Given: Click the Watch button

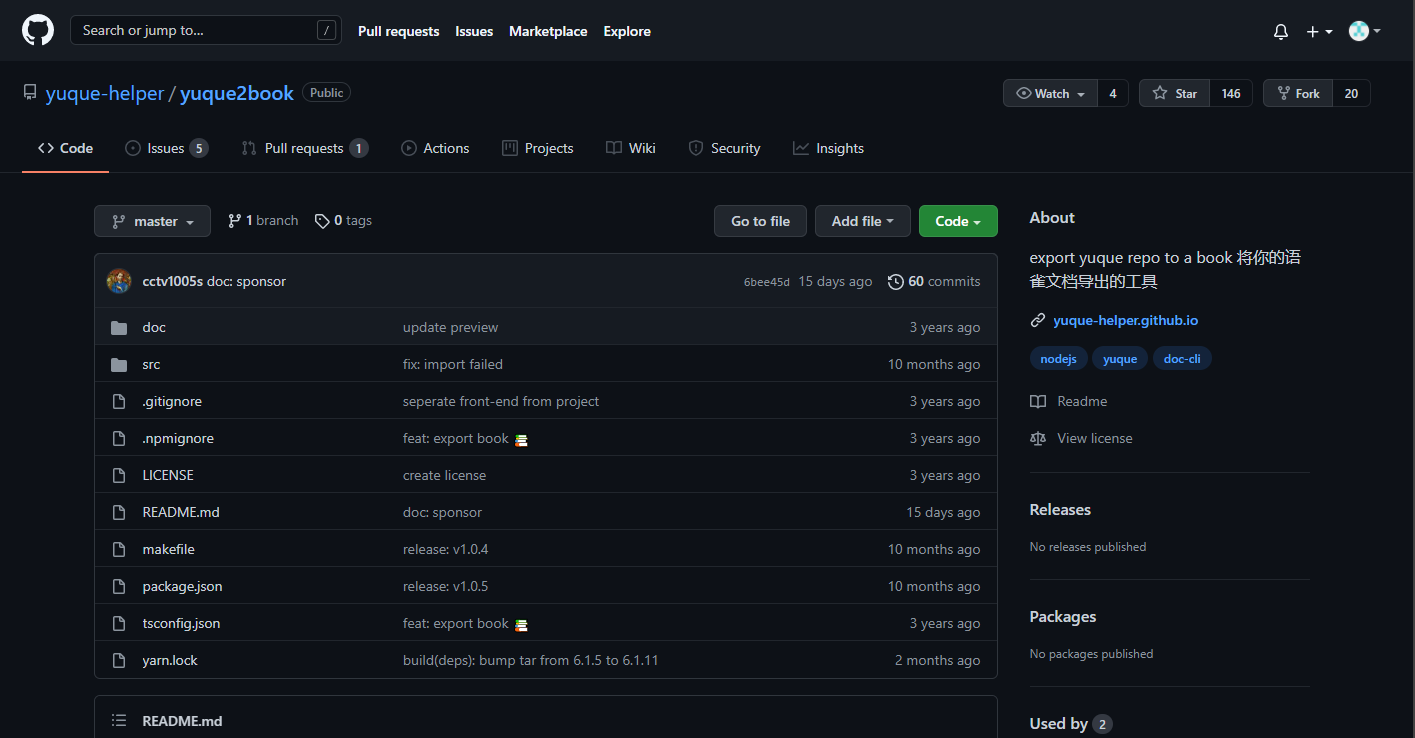Looking at the screenshot, I should coord(1050,93).
